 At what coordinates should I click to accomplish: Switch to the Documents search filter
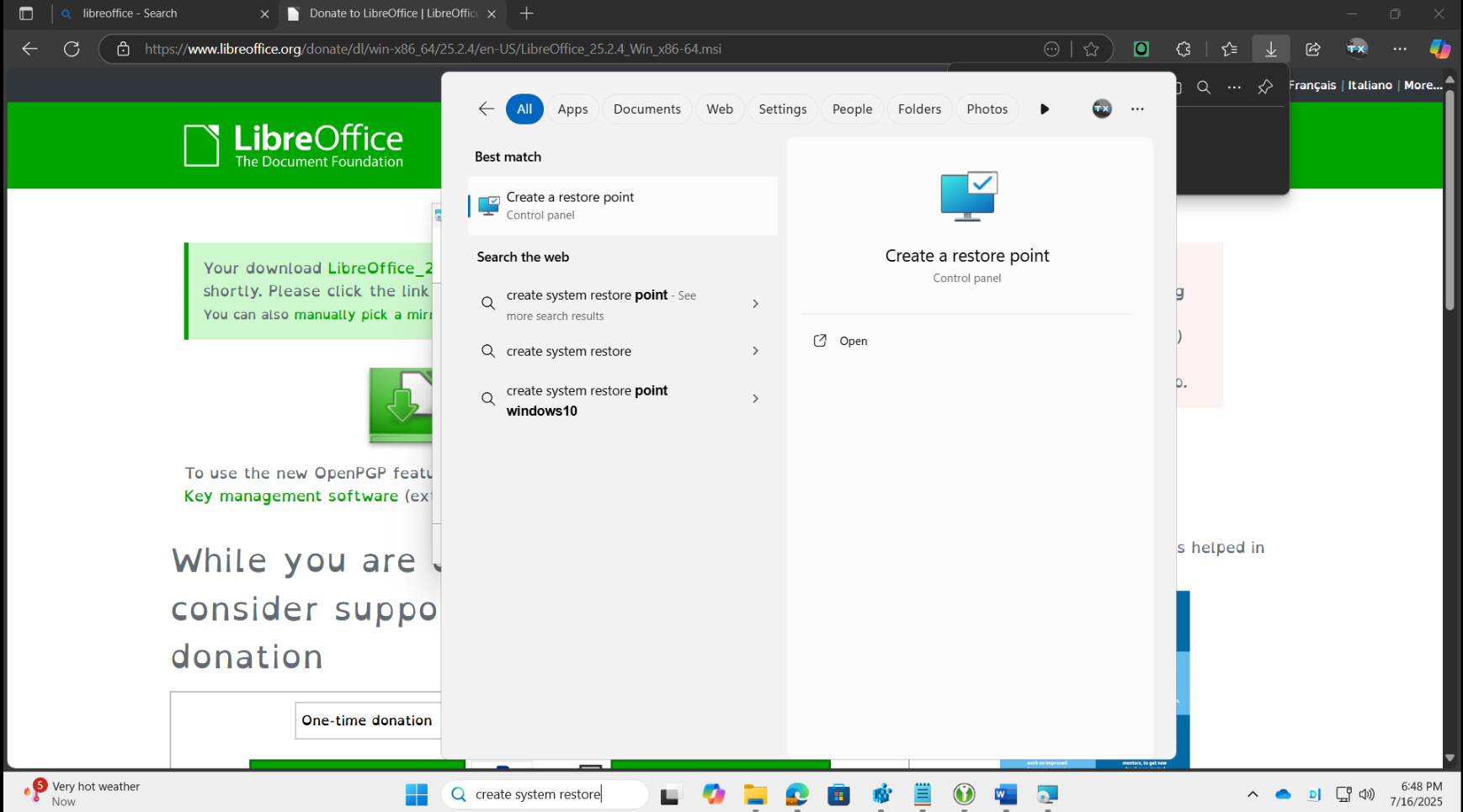pyautogui.click(x=646, y=109)
